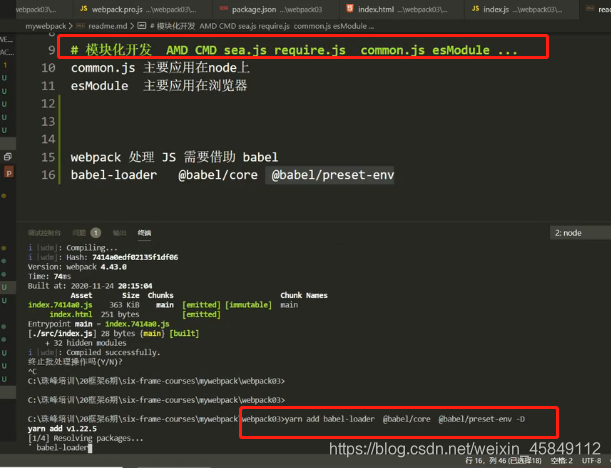This screenshot has width=611, height=468.
Task: Click line number 12 in the gutter
Action: [48, 104]
